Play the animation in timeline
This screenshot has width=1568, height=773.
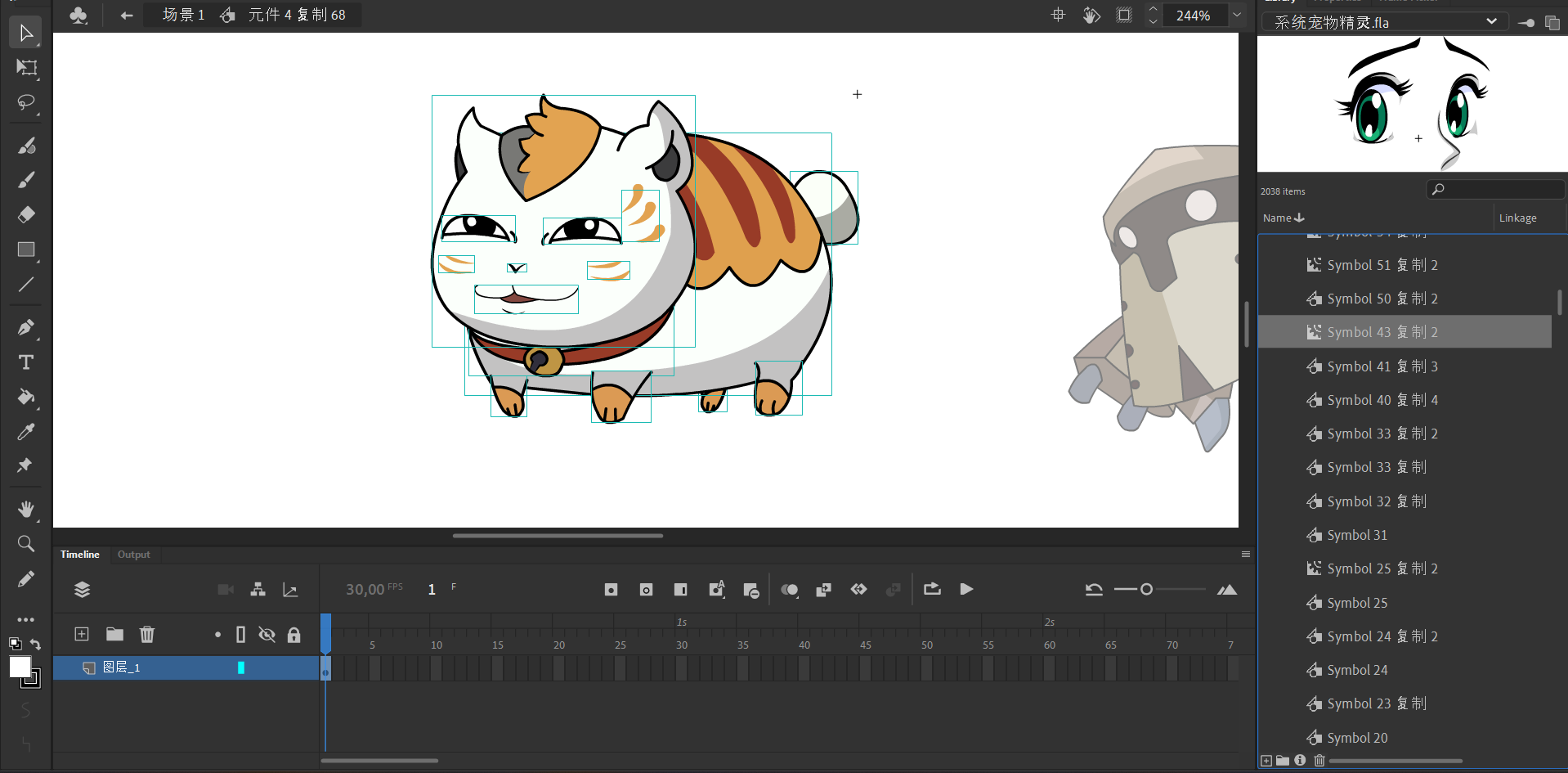pyautogui.click(x=966, y=590)
